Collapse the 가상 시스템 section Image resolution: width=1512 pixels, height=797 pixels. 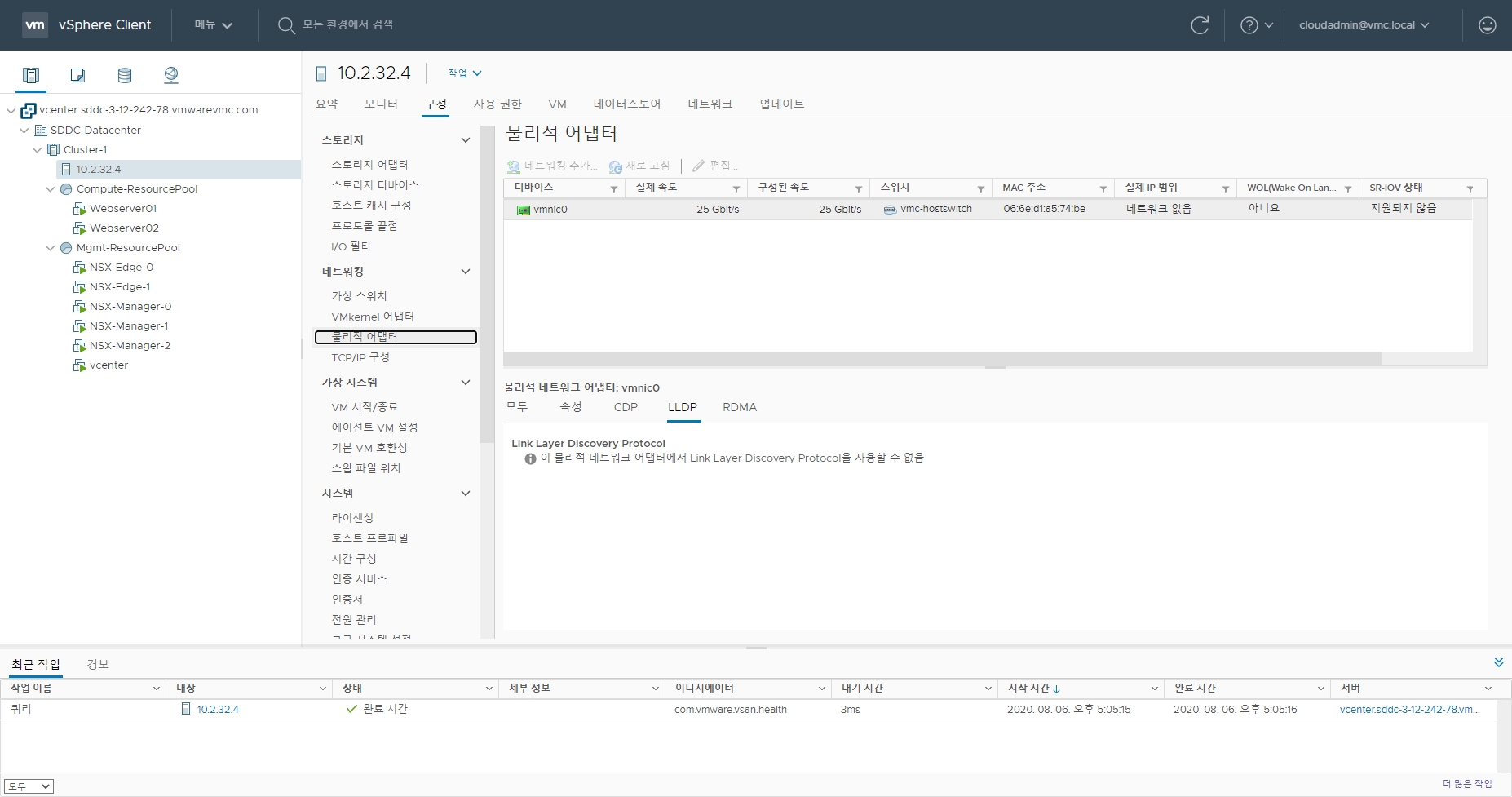pos(466,383)
